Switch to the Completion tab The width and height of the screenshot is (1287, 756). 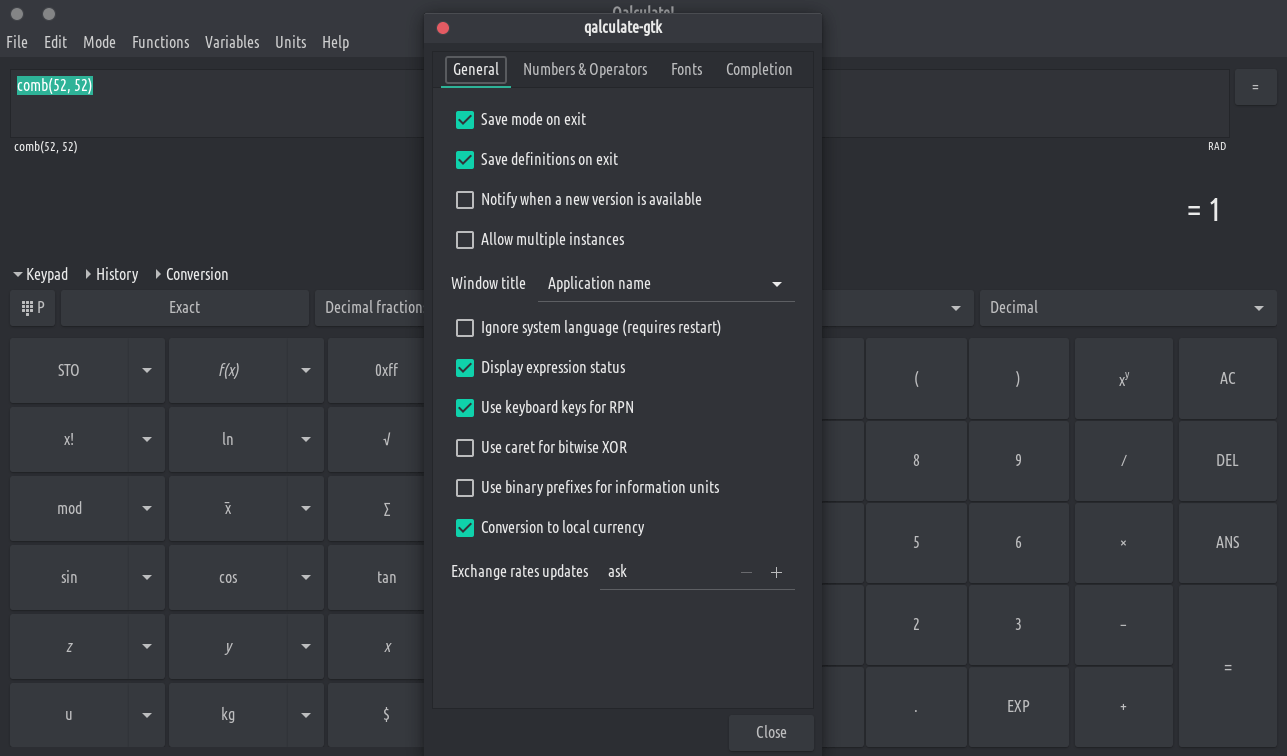pos(759,69)
